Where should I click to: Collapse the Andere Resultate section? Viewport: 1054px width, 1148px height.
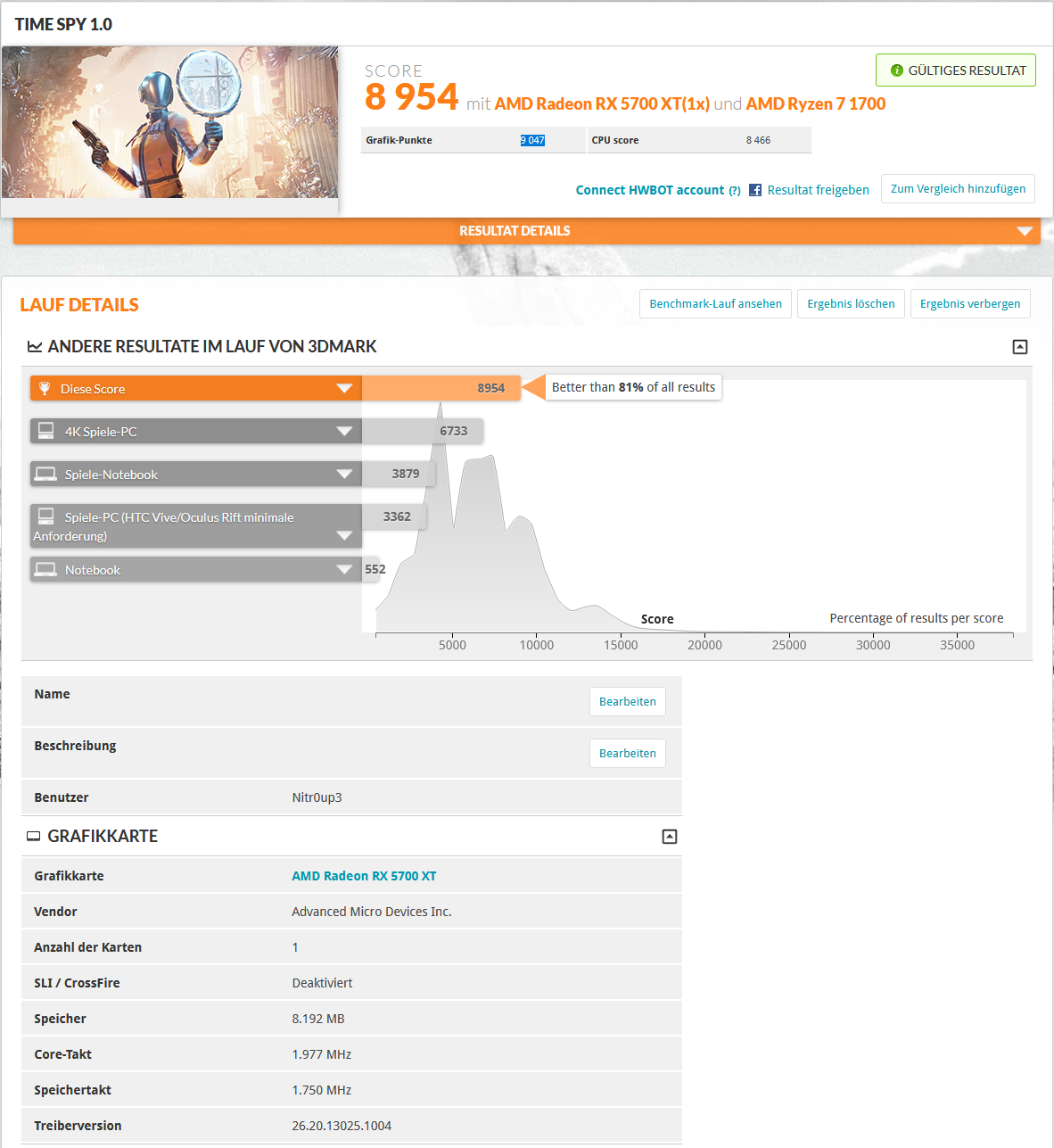pos(1020,347)
